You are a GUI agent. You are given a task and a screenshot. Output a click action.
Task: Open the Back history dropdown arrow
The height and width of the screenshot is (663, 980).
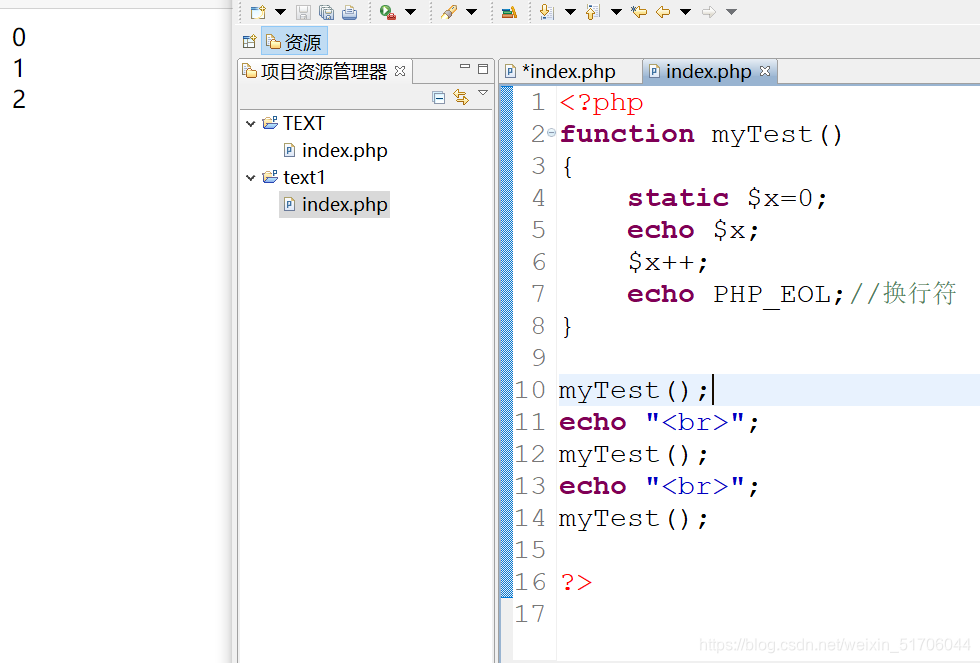point(686,12)
